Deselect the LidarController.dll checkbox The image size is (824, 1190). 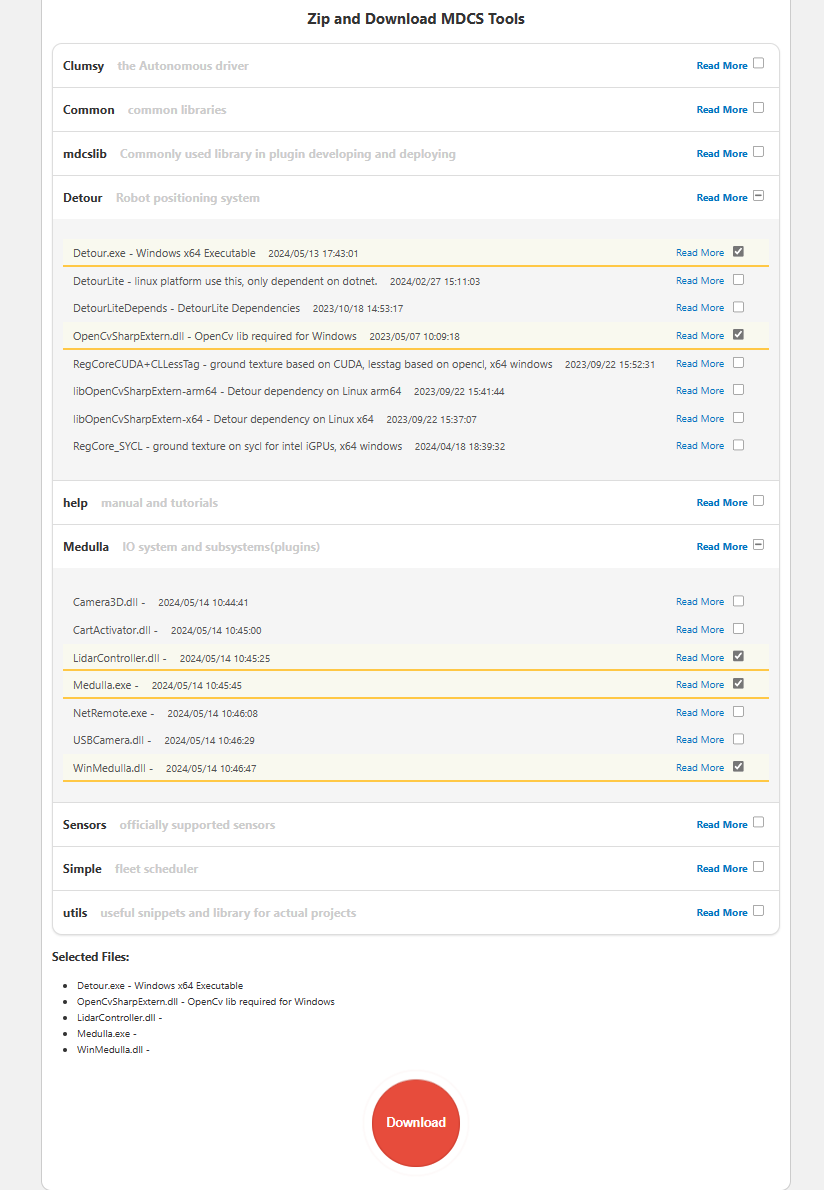tap(738, 657)
